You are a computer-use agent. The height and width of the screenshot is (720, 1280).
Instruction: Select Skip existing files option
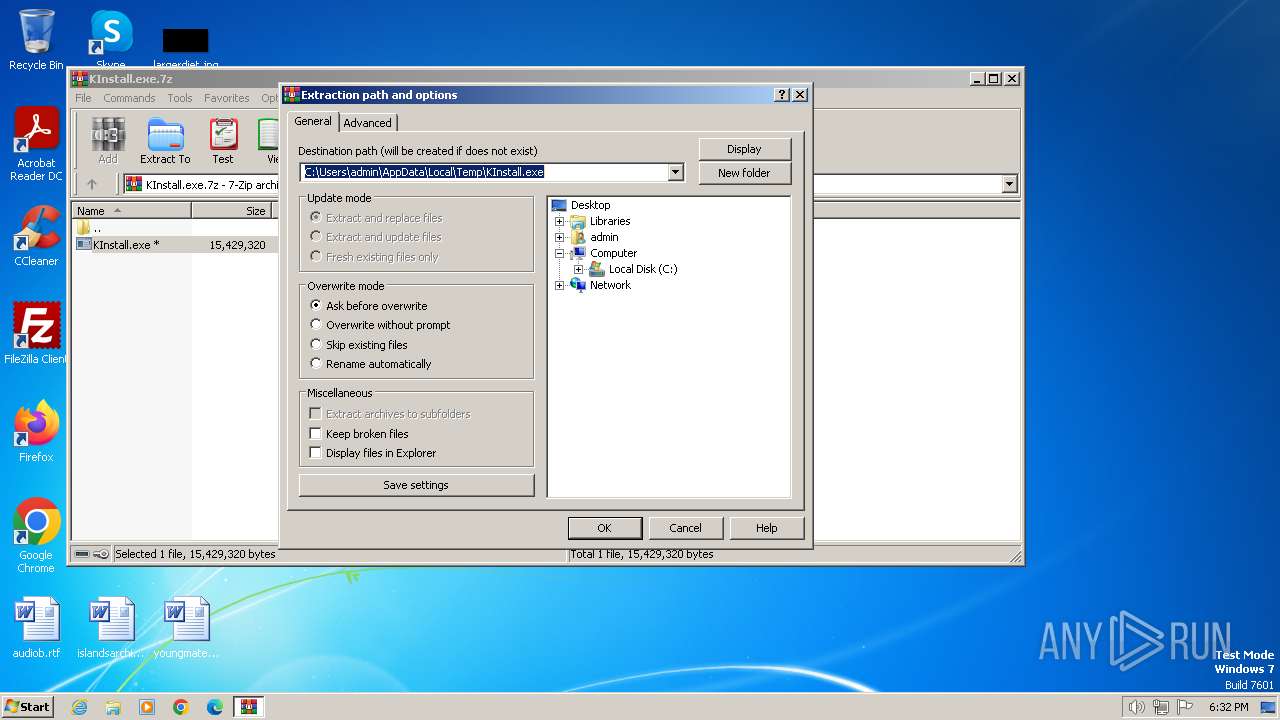tap(359, 345)
